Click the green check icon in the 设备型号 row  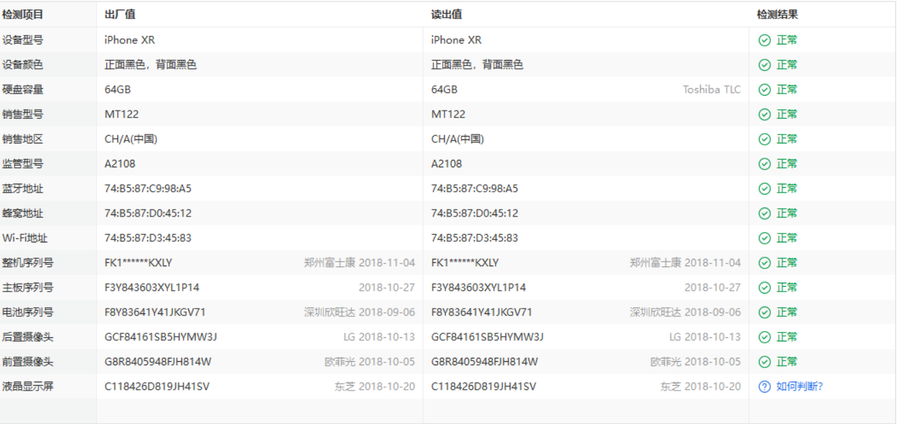pyautogui.click(x=764, y=40)
